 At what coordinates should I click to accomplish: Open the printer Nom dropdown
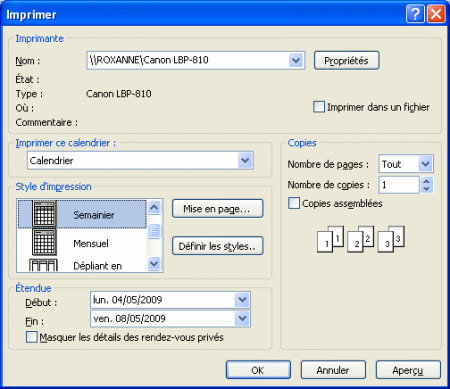(x=296, y=60)
